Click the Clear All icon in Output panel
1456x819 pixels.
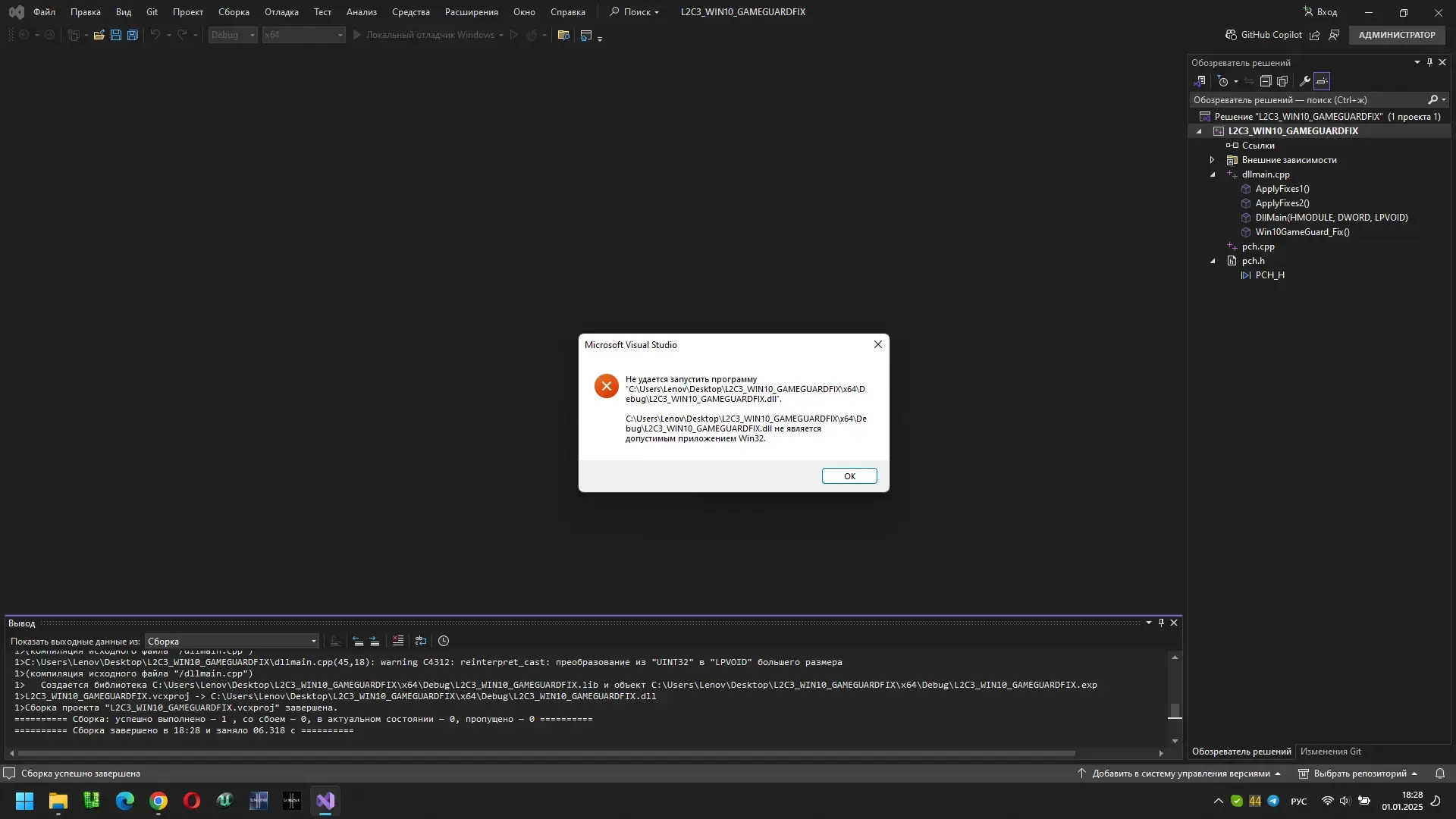[398, 642]
